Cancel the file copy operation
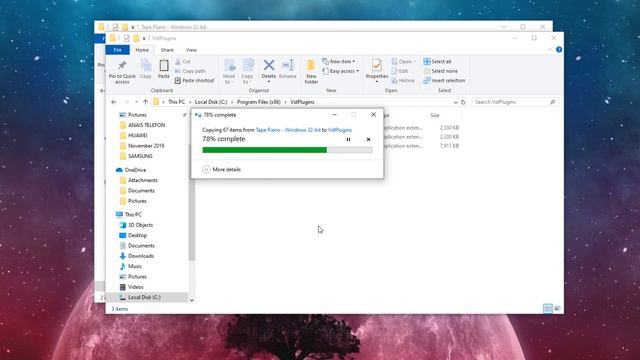Image resolution: width=640 pixels, height=360 pixels. pos(368,140)
